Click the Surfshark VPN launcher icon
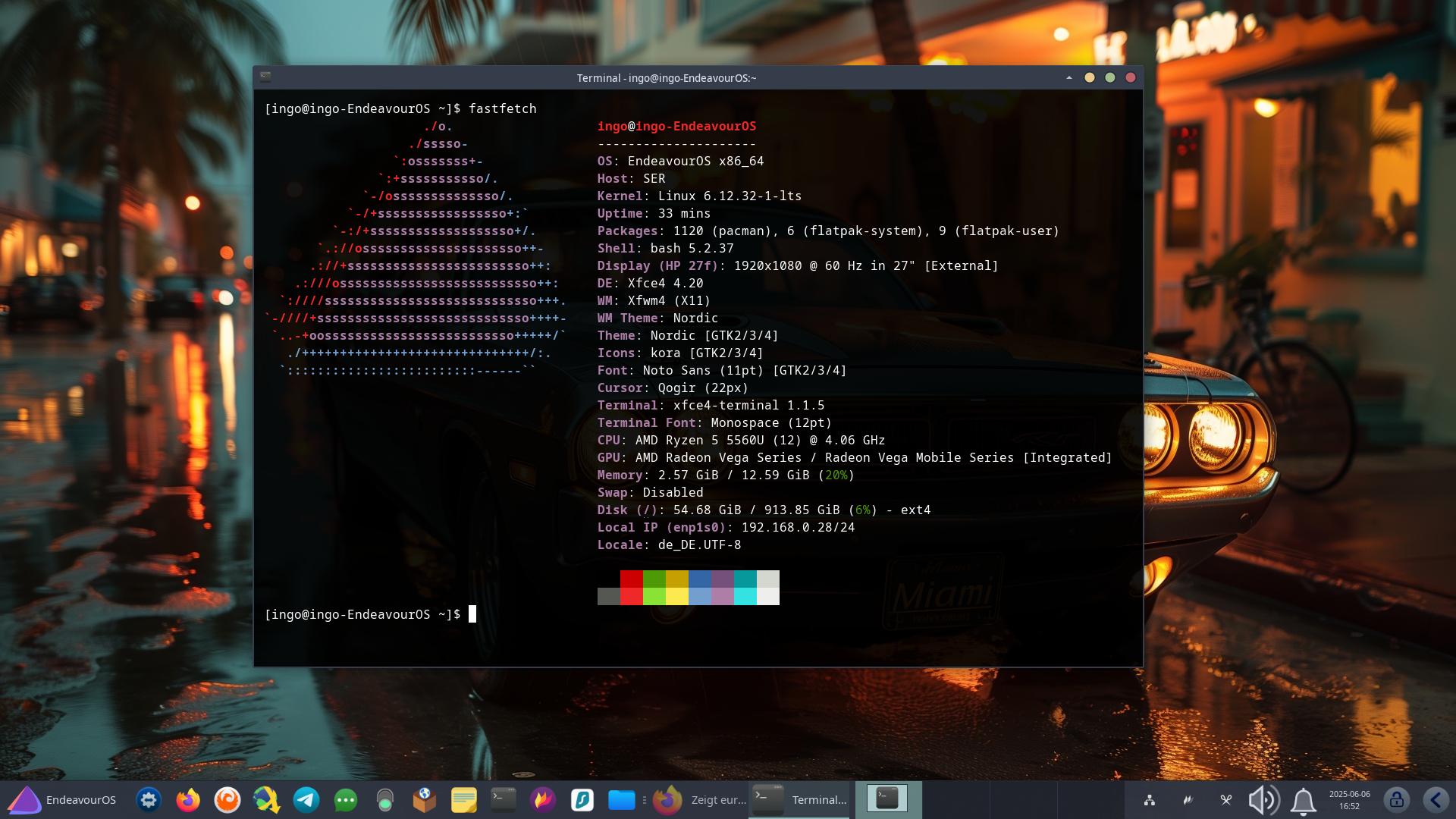Screen dimensions: 1456x819 point(582,800)
